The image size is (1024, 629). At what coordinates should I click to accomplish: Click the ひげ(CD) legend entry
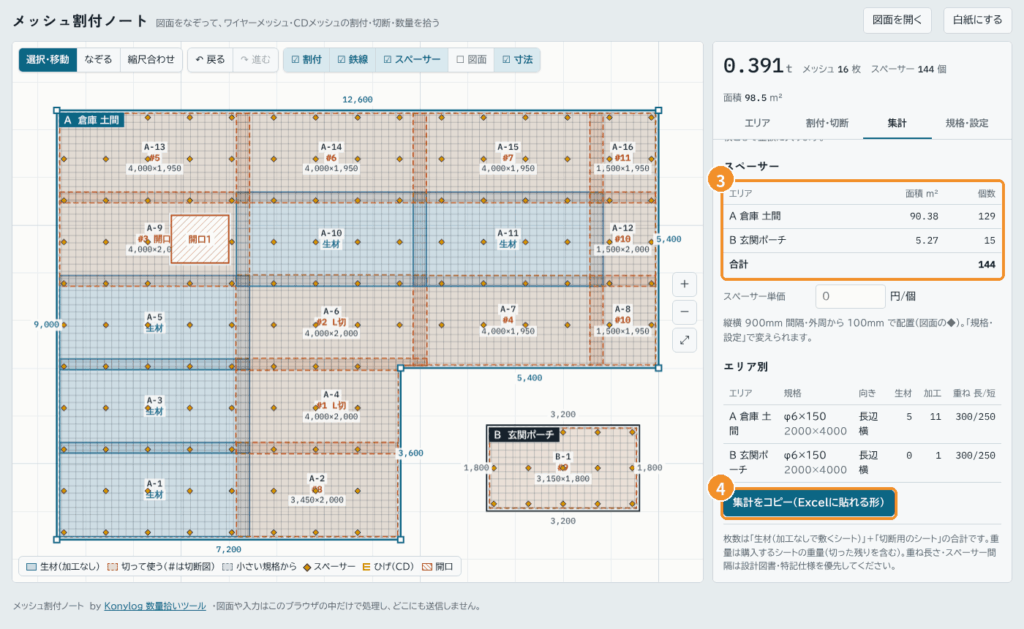click(388, 566)
